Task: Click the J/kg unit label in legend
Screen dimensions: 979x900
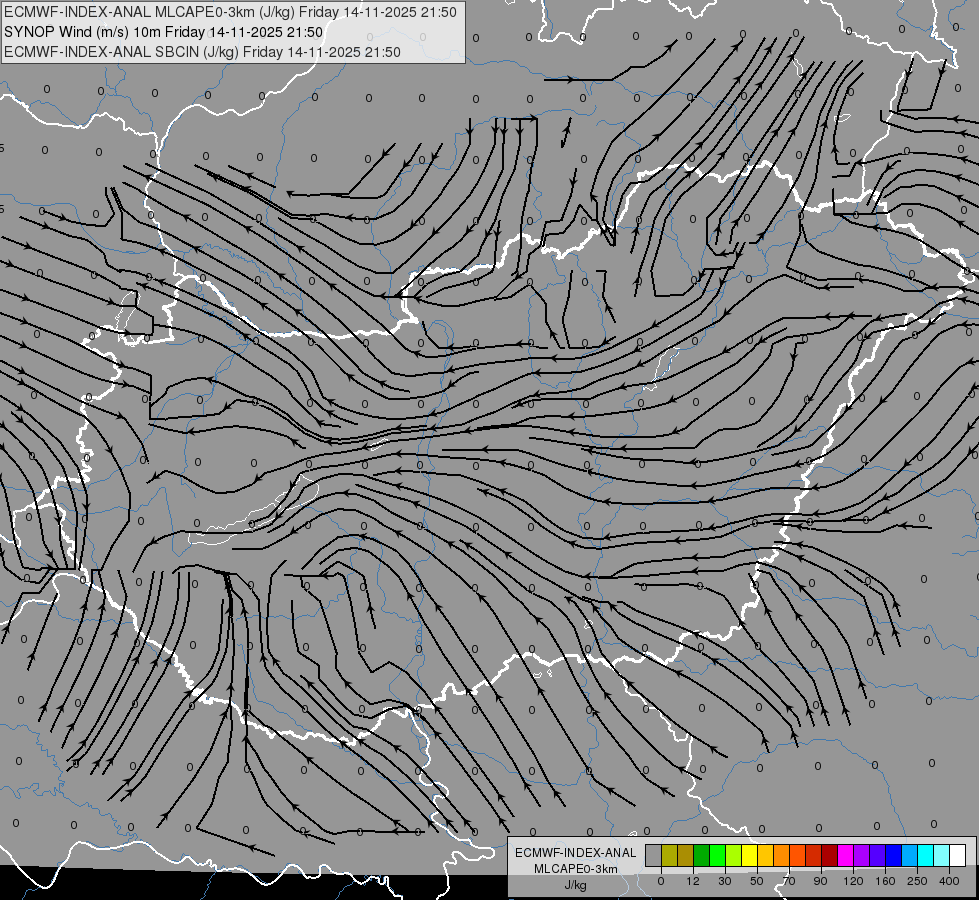Action: (x=575, y=885)
